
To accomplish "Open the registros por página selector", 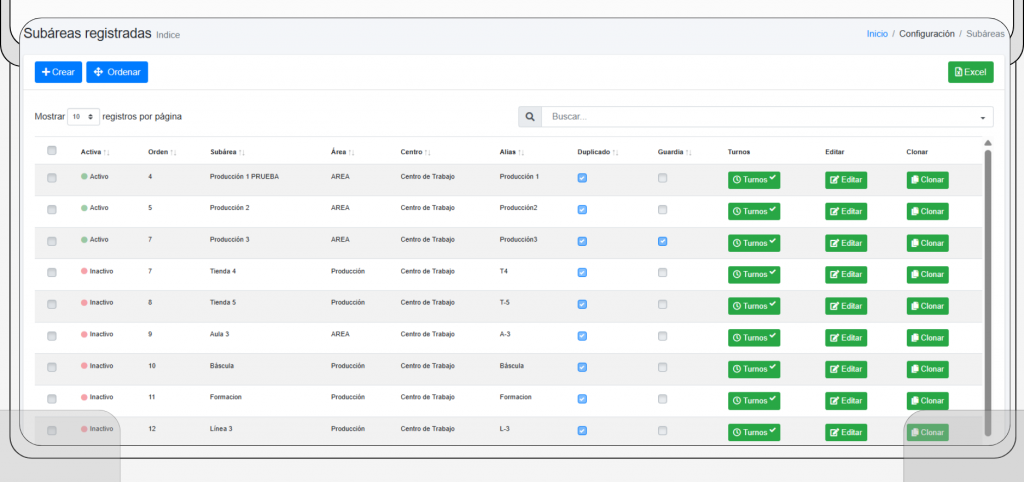I will 84,116.
